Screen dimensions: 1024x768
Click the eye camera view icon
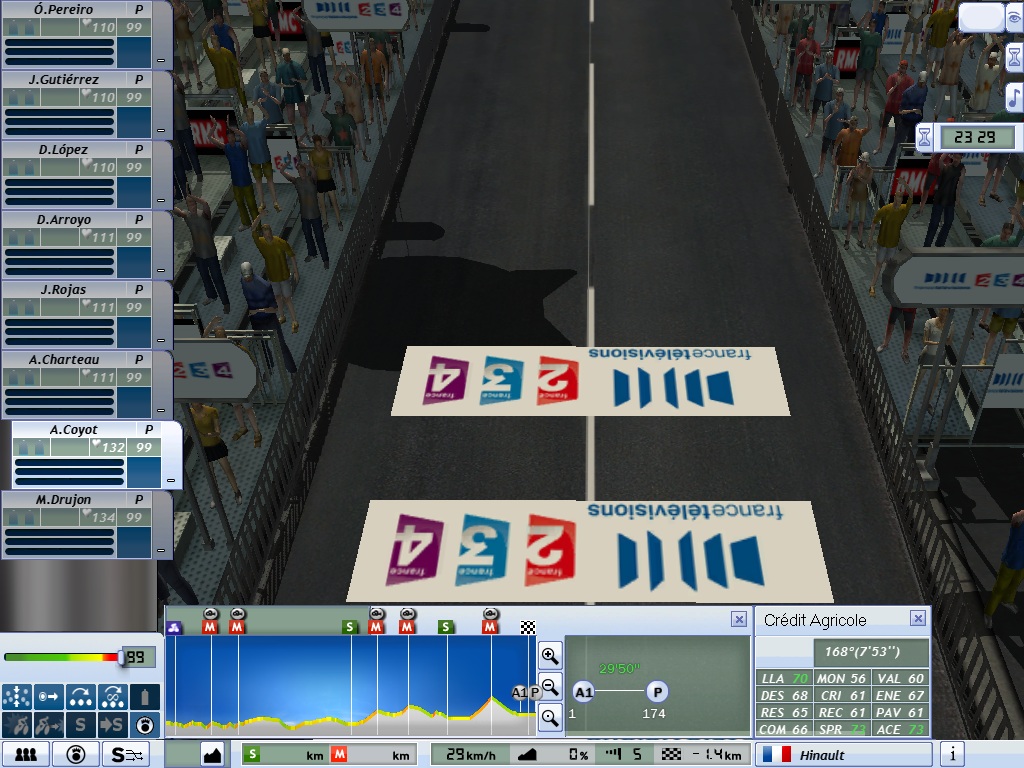coord(1014,18)
